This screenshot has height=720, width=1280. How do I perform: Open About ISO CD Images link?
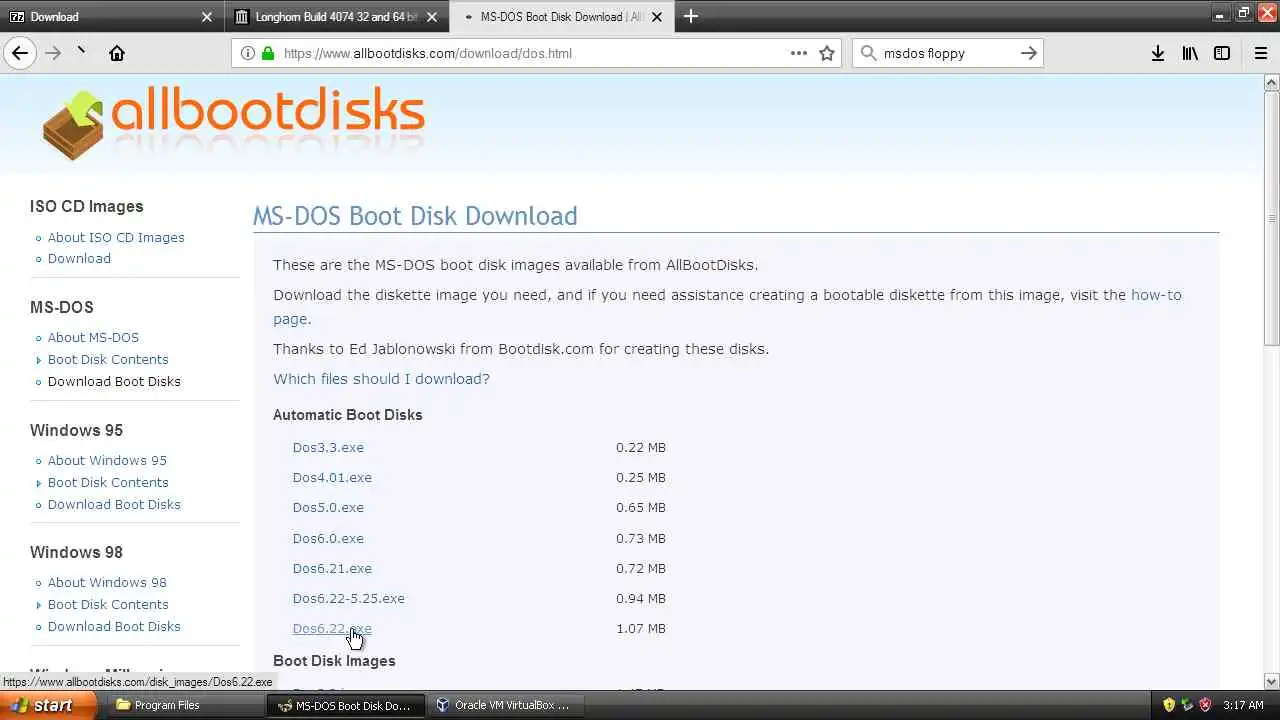pyautogui.click(x=116, y=237)
